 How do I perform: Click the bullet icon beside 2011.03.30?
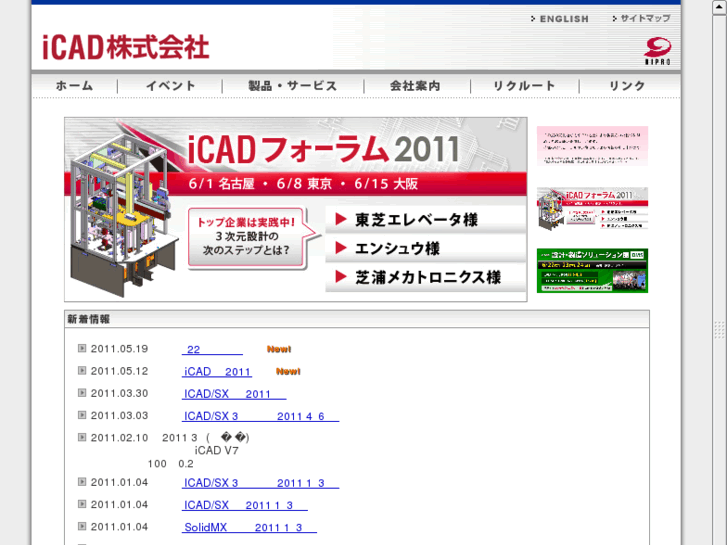point(82,393)
